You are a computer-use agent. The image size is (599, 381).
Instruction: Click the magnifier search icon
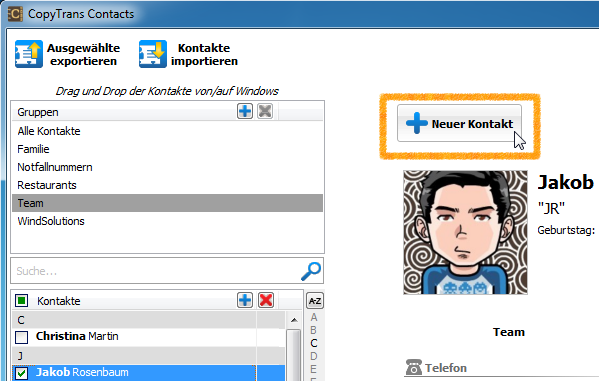coord(311,271)
